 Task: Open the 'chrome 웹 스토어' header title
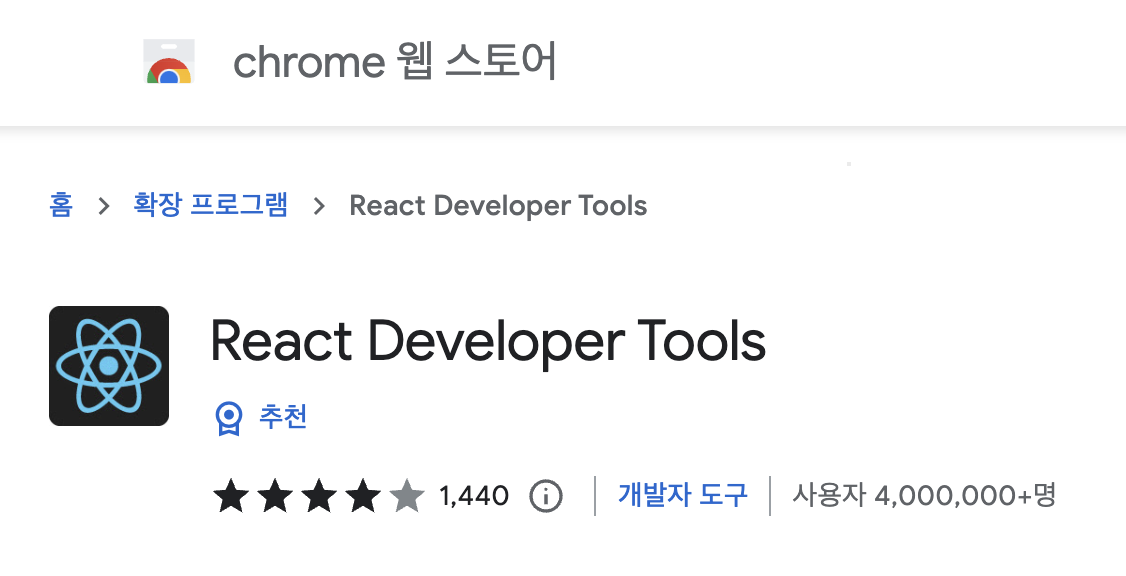[x=395, y=62]
